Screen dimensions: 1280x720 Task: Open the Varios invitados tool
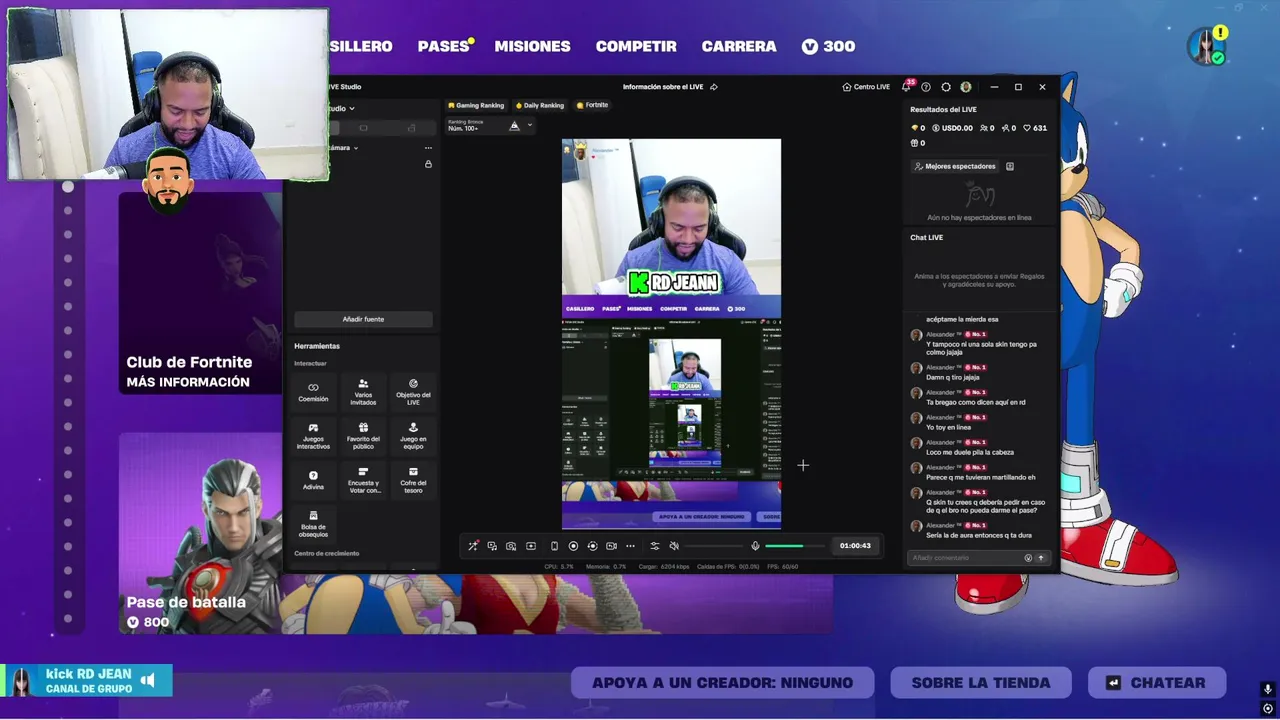pos(363,391)
